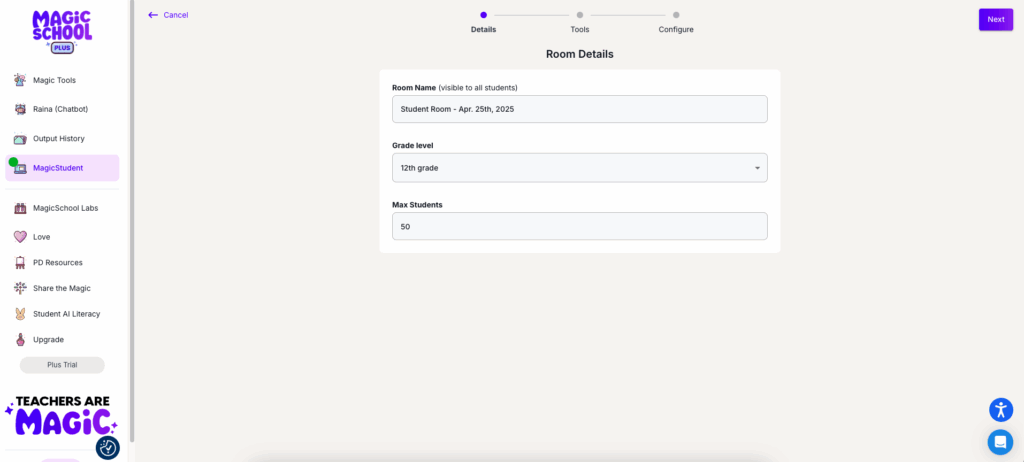The image size is (1024, 462).
Task: Click the Share the Magic sparkle icon
Action: pyautogui.click(x=20, y=288)
